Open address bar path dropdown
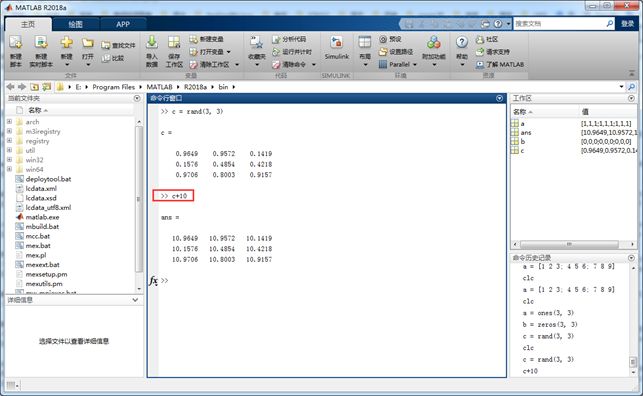The width and height of the screenshot is (643, 396). click(621, 87)
